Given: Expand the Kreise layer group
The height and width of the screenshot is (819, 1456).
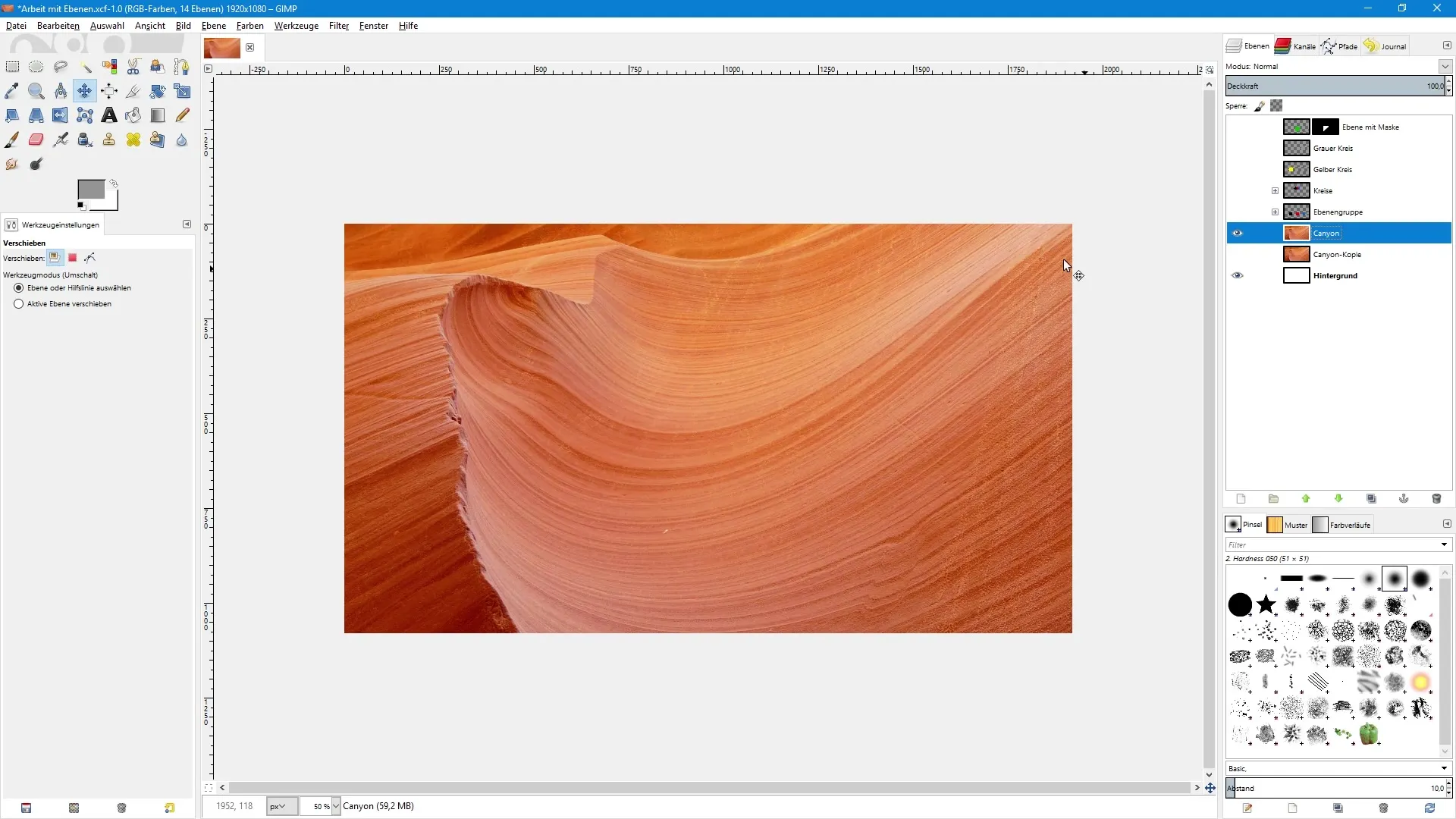Looking at the screenshot, I should 1275,191.
